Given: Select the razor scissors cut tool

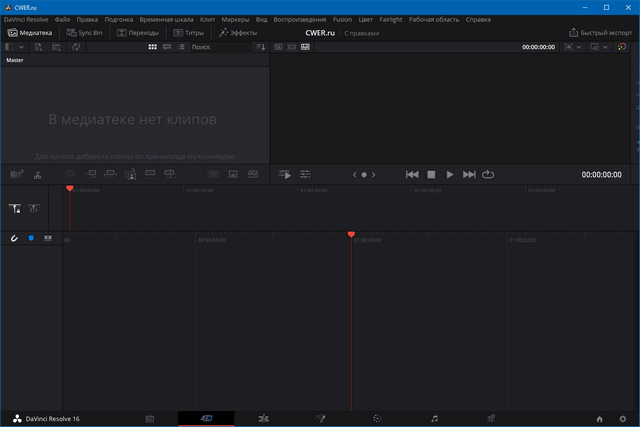Looking at the screenshot, I should [x=37, y=174].
